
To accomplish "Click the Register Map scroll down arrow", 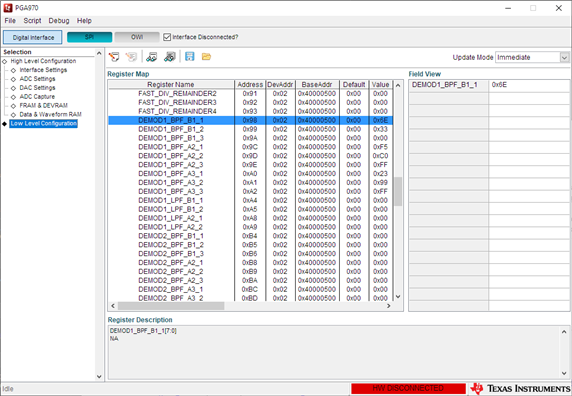I will [398, 297].
